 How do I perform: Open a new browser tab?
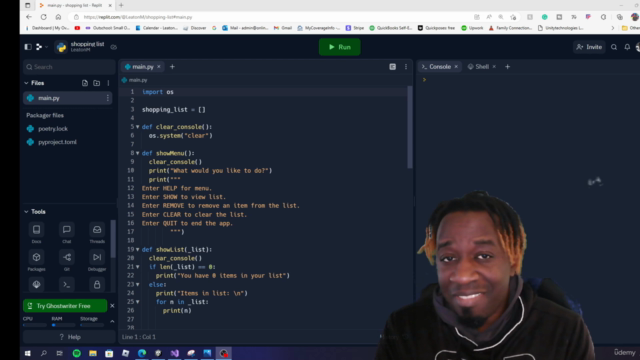pos(121,5)
